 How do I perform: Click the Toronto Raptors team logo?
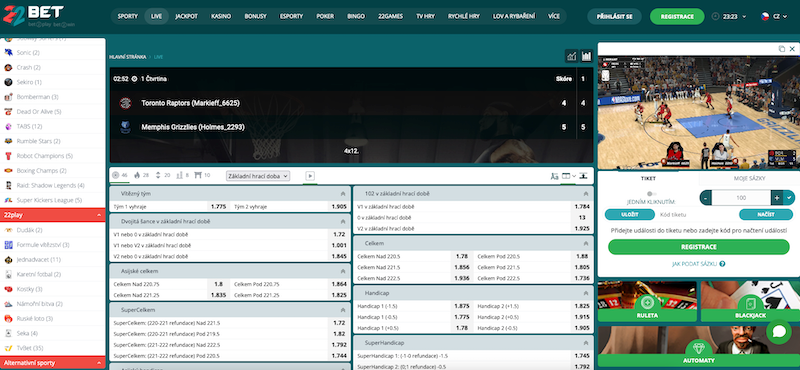coord(125,103)
